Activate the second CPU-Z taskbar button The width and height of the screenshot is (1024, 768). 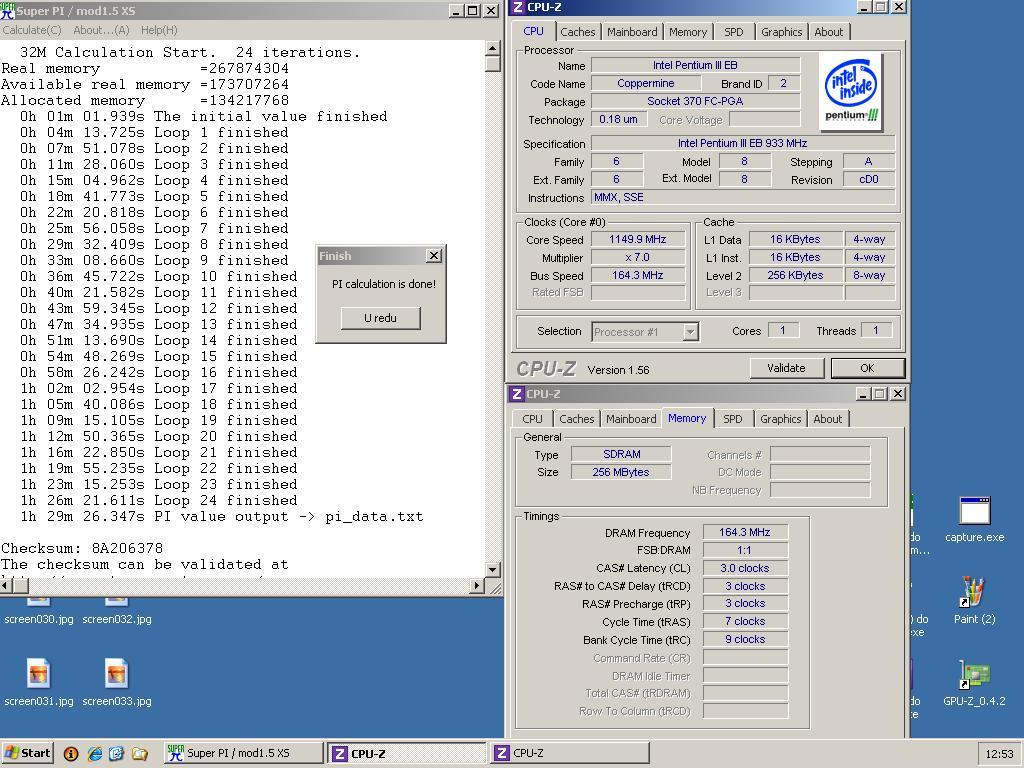(569, 753)
